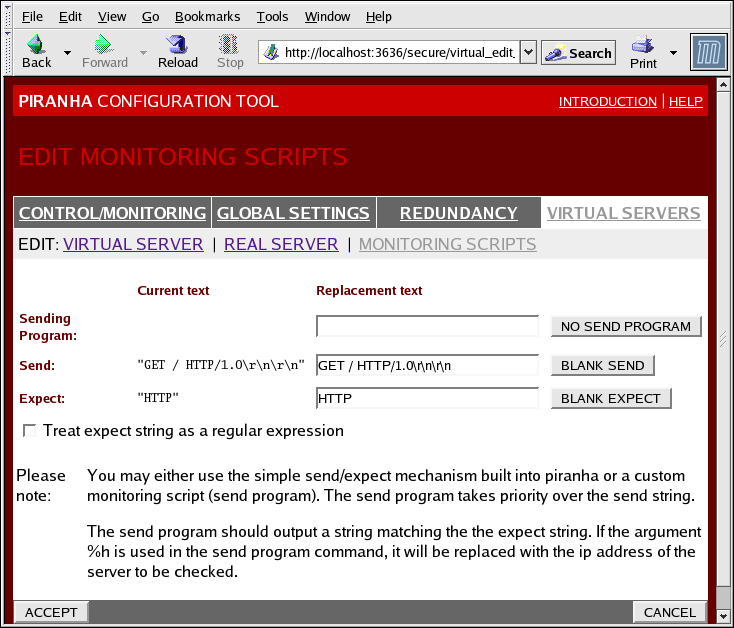Click the Mozilla throbber logo icon
The image size is (734, 628).
(x=709, y=52)
